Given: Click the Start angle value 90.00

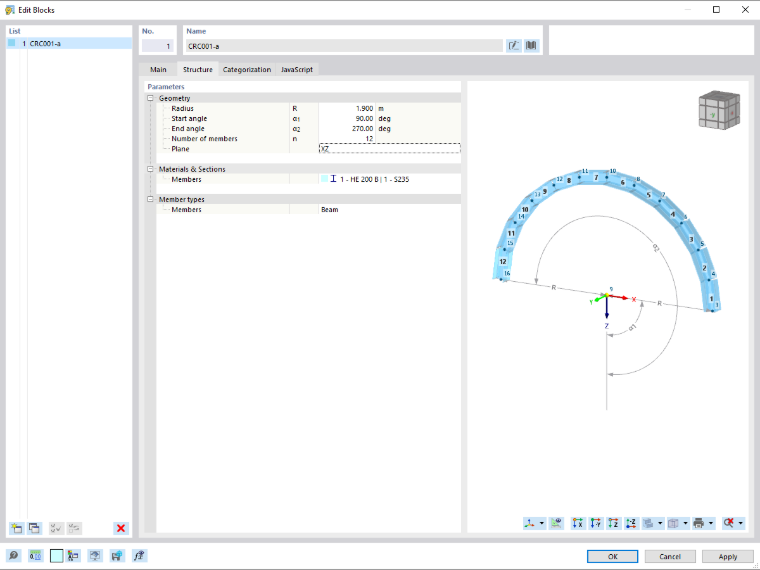Looking at the screenshot, I should tap(347, 119).
